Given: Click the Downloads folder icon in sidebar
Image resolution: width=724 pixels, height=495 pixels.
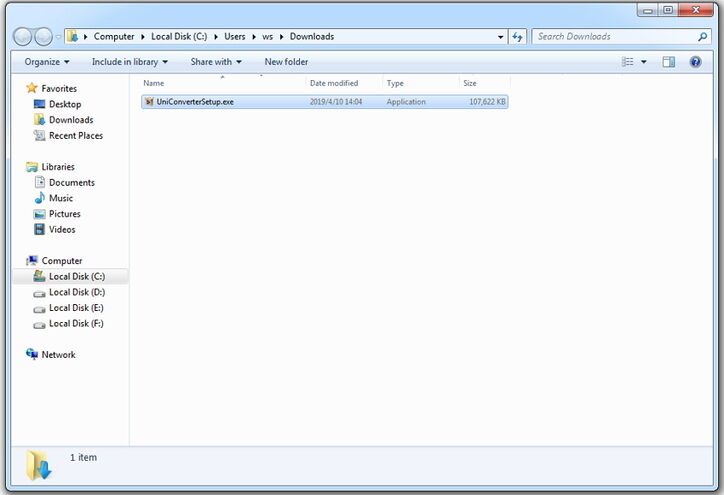Looking at the screenshot, I should point(39,120).
